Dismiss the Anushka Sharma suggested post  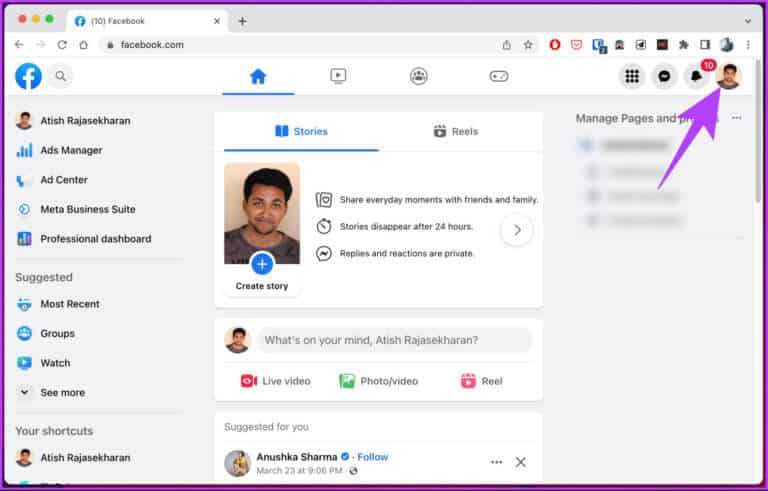(521, 462)
